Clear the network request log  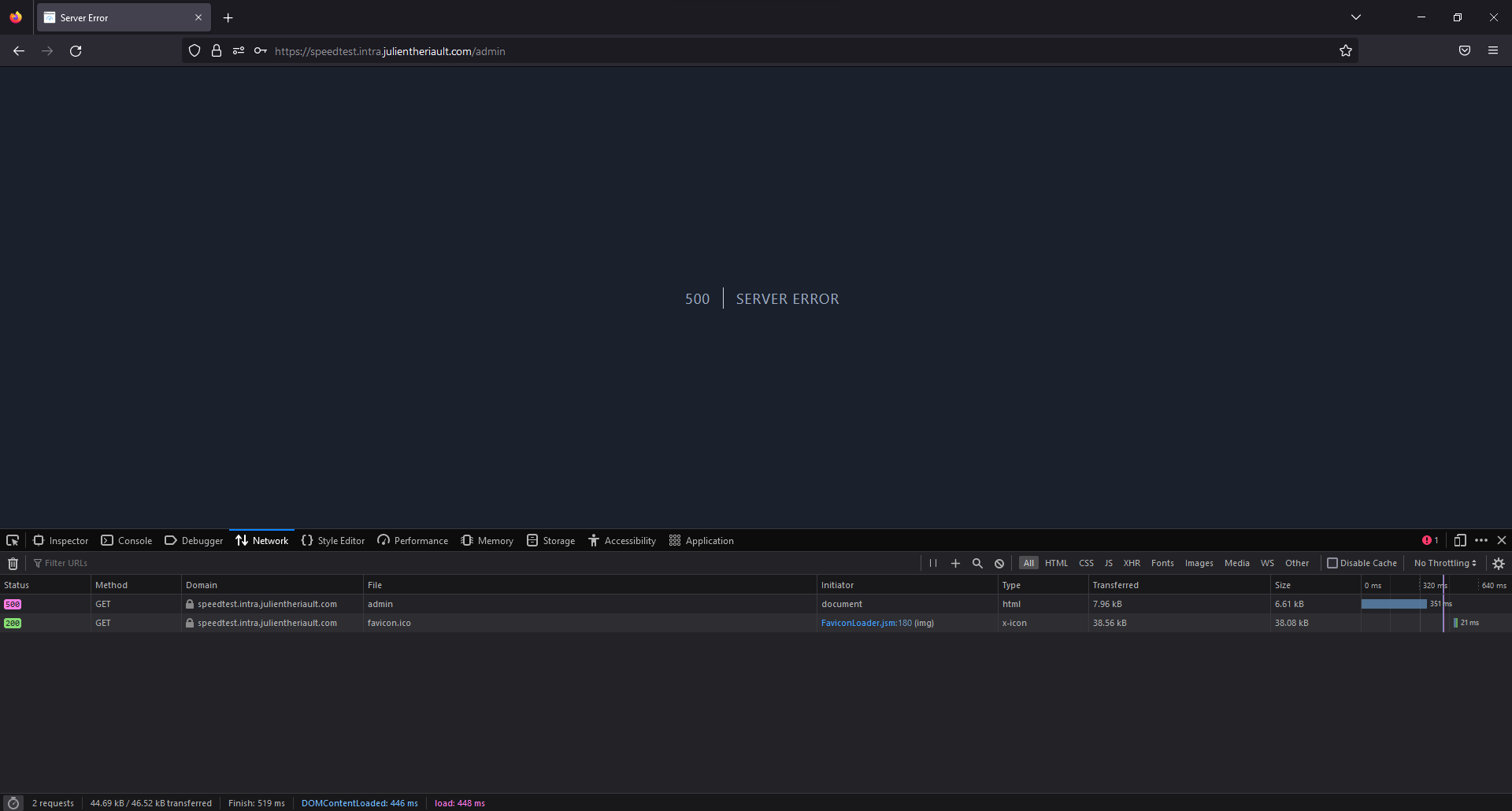[13, 564]
